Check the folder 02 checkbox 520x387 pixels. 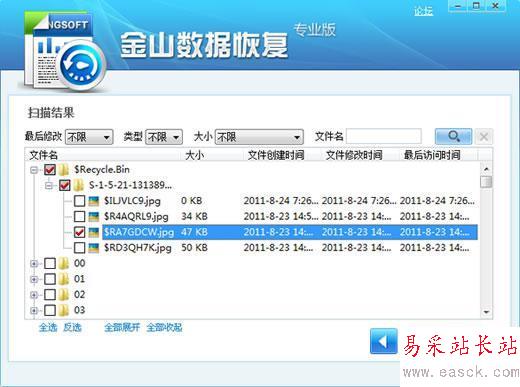(x=50, y=295)
